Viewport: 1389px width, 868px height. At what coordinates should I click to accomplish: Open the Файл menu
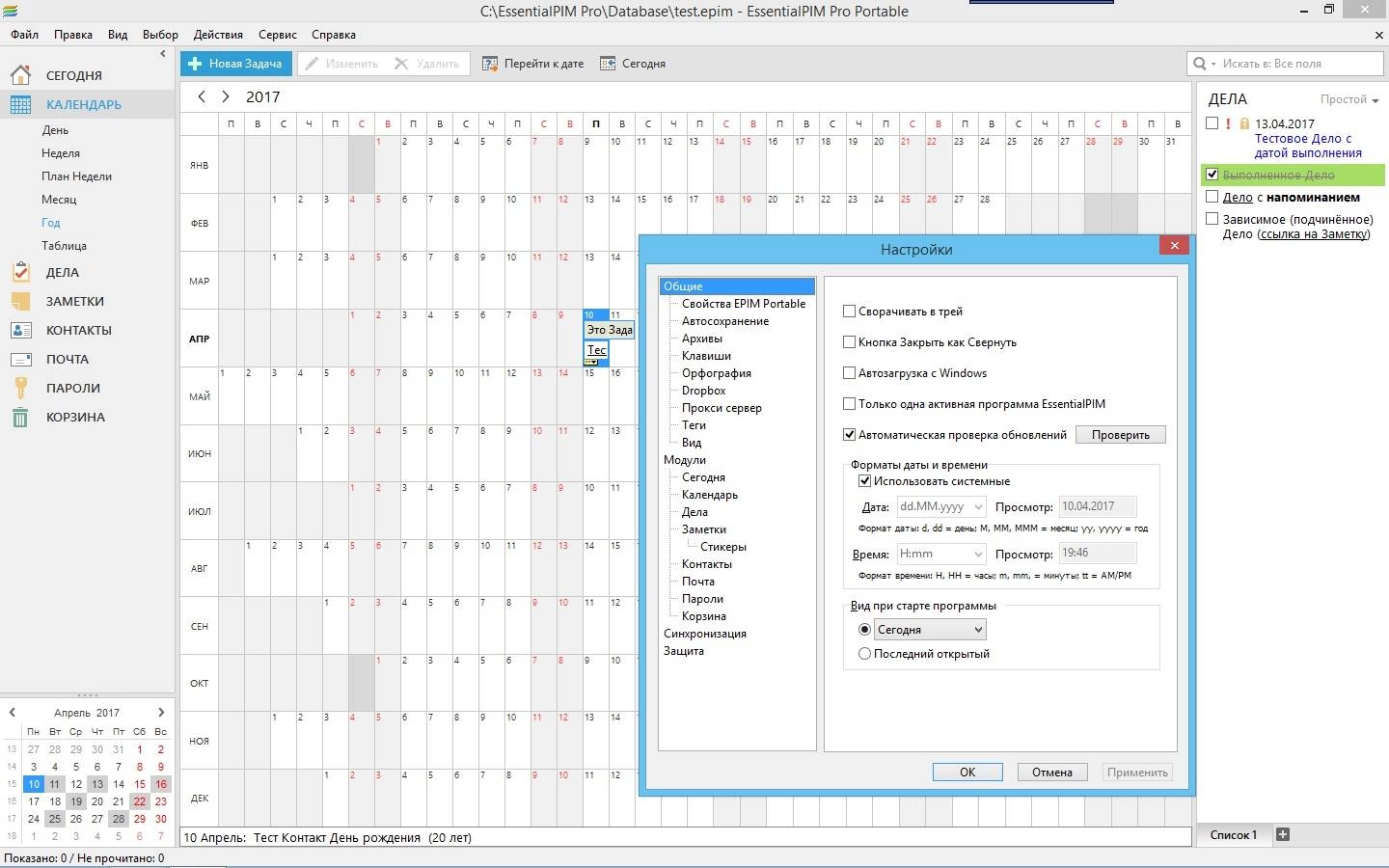coord(24,35)
